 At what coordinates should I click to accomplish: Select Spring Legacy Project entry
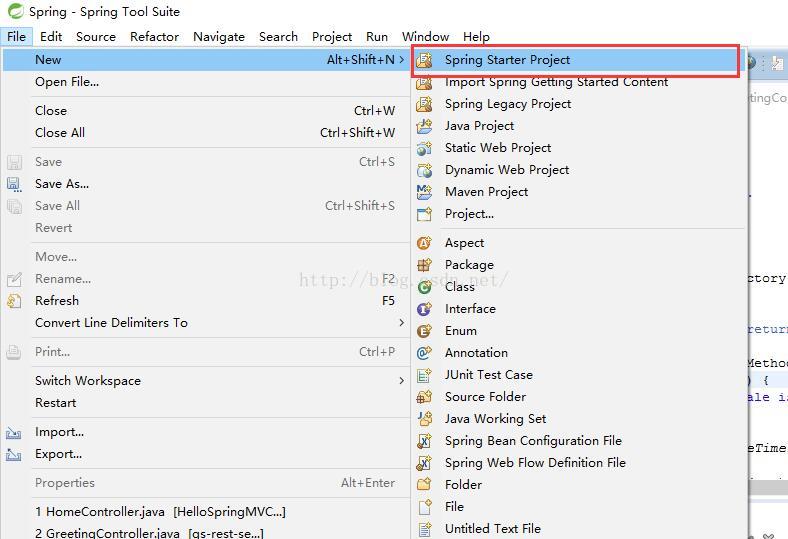(x=579, y=104)
